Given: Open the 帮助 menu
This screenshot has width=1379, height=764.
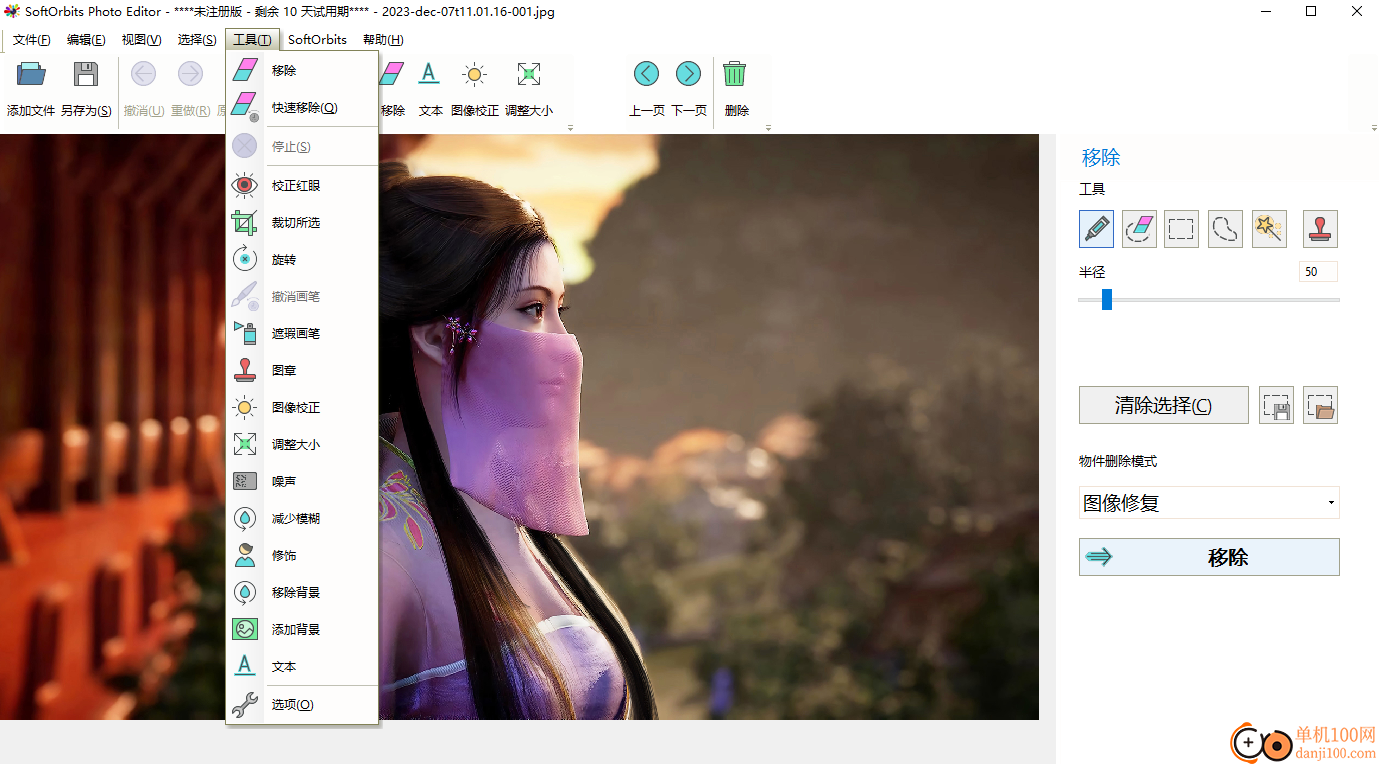Looking at the screenshot, I should tap(383, 40).
